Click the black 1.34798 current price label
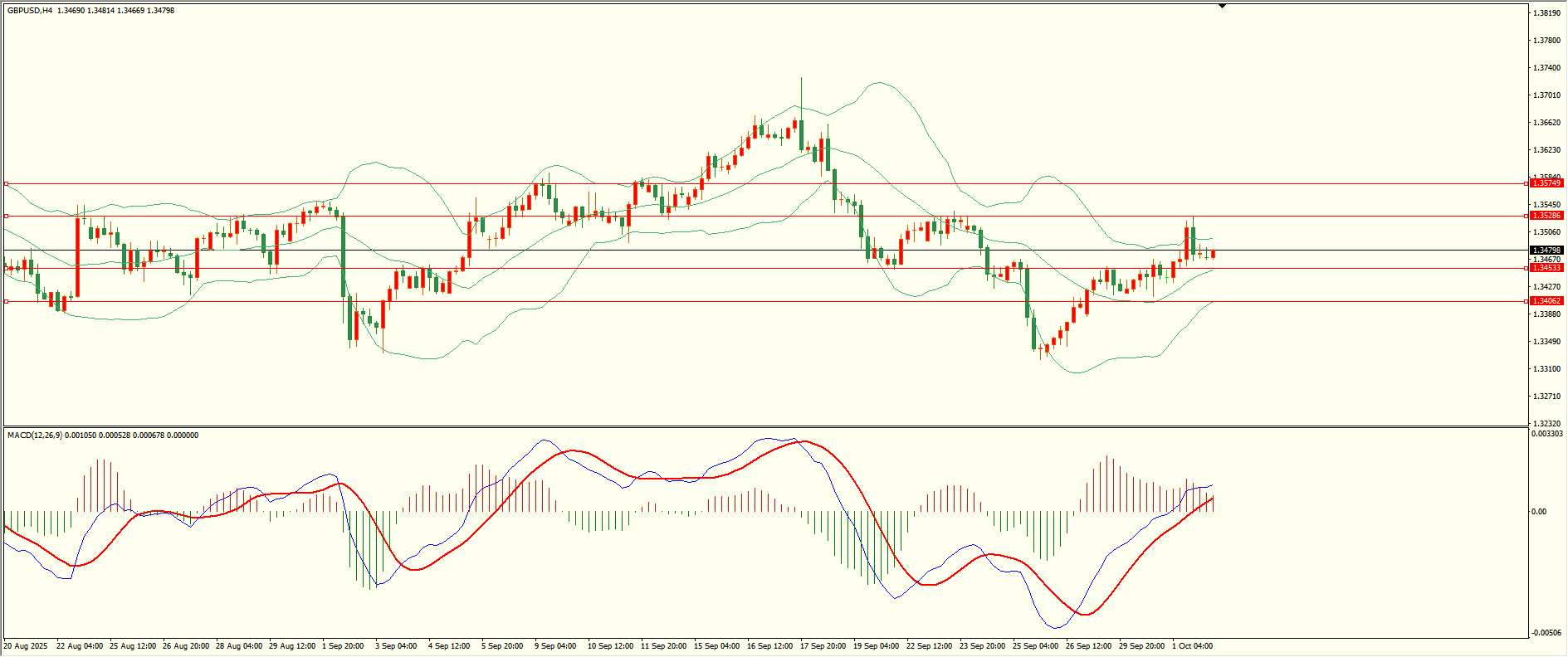Screen dimensions: 1568x657 click(x=1546, y=250)
